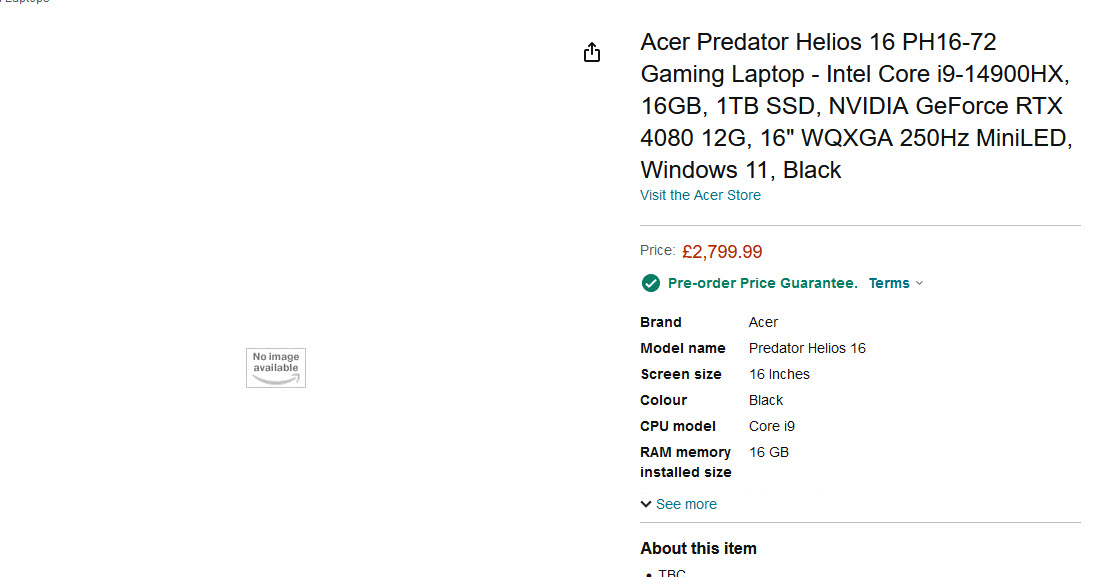Viewport: 1096px width, 577px height.
Task: Click the Model name Predator Helios 16 entry
Action: point(807,348)
